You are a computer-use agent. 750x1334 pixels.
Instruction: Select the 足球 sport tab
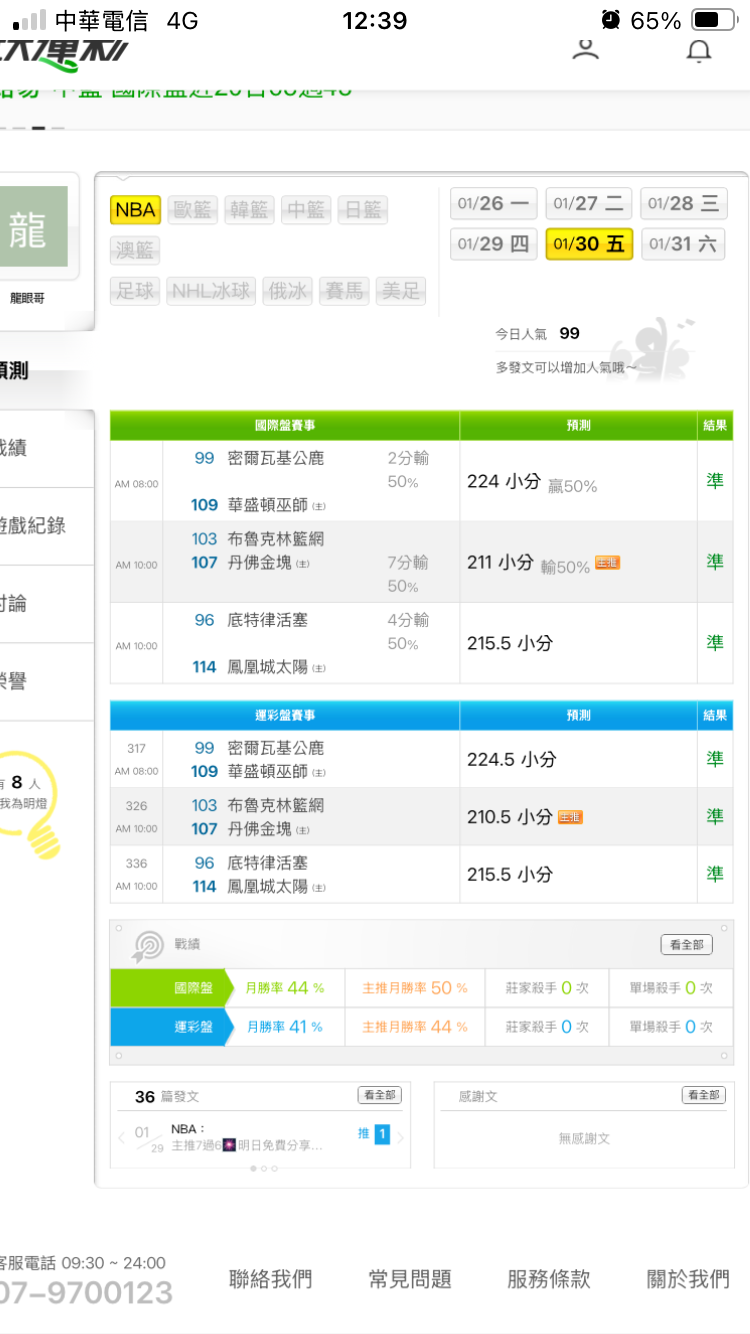136,291
